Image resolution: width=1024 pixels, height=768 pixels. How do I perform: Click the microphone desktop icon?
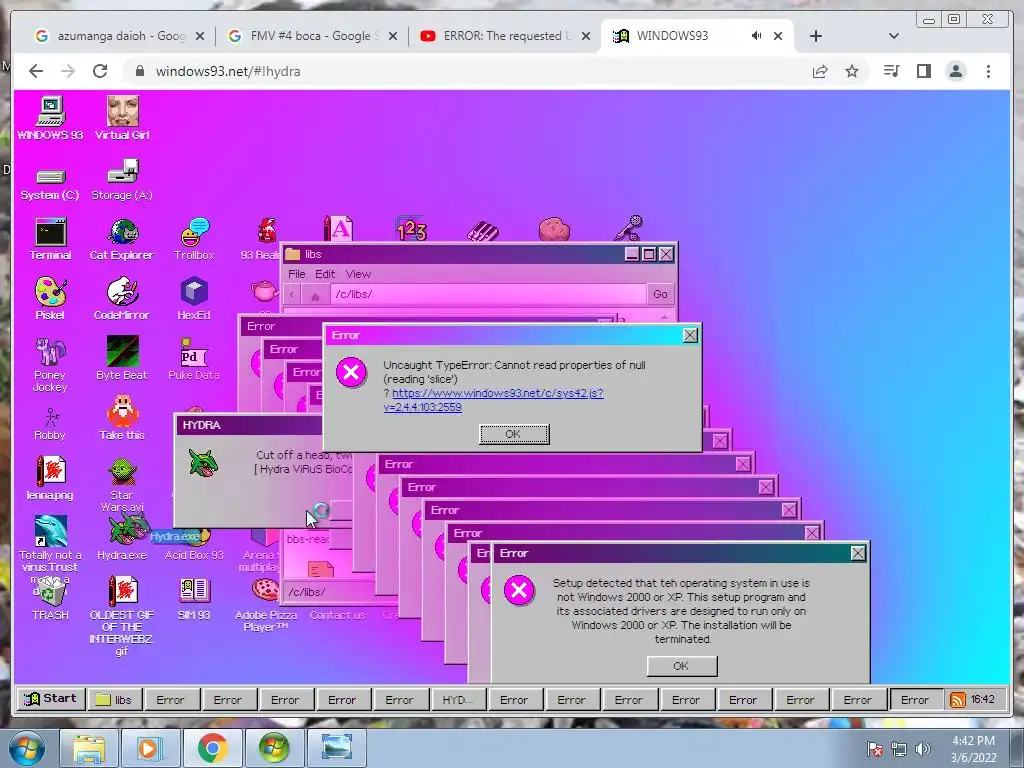pyautogui.click(x=629, y=228)
